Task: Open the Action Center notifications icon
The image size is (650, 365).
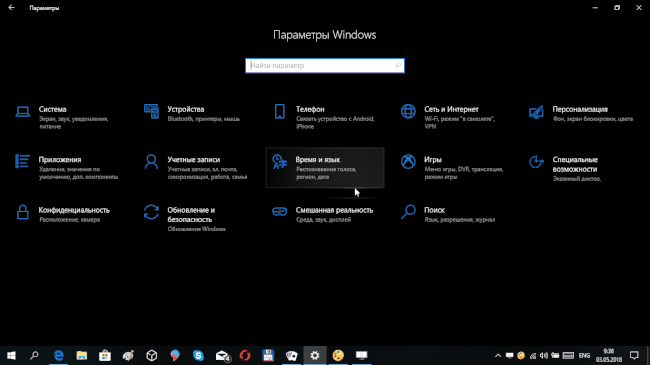Action: pos(634,355)
